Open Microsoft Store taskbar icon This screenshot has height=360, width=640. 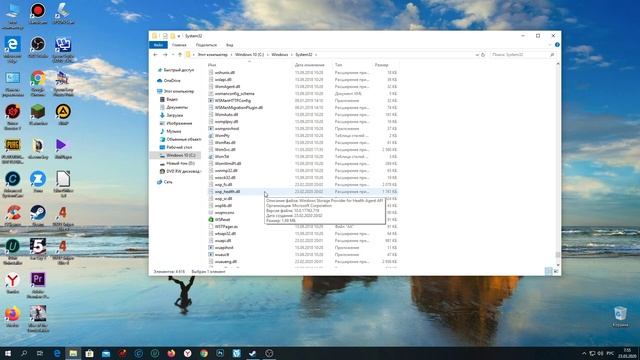point(89,353)
